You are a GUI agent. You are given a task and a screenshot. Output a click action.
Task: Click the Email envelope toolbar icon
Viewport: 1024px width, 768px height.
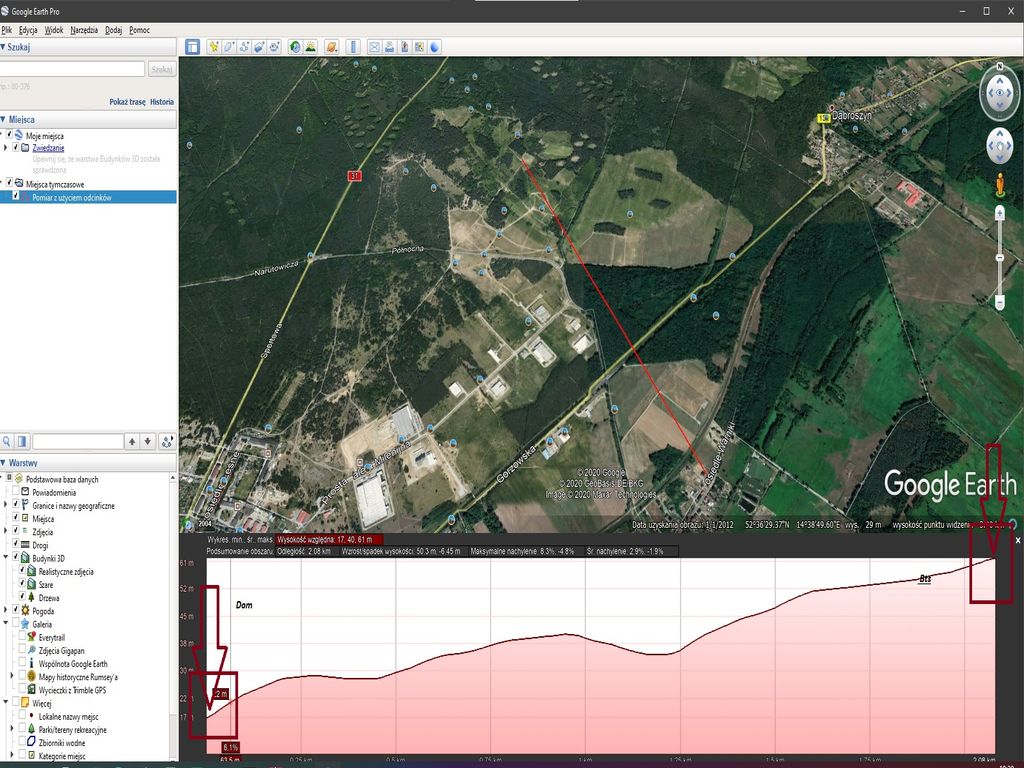click(374, 46)
